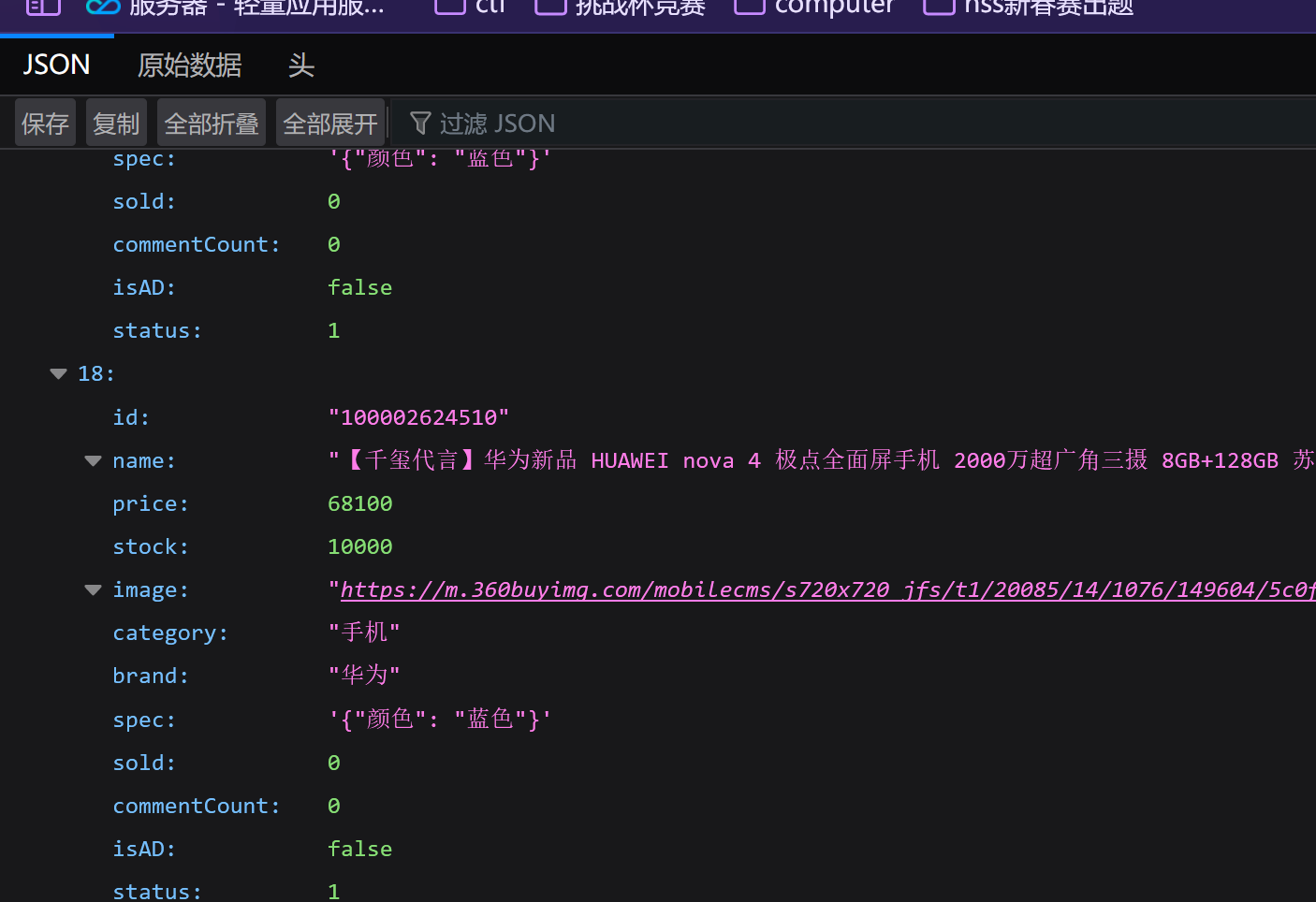
Task: Click the '18:' index label
Action: [96, 374]
